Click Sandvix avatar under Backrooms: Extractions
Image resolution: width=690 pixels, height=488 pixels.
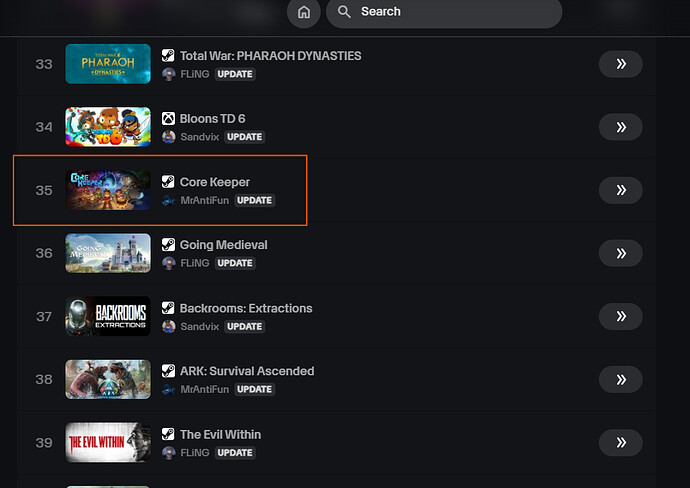pyautogui.click(x=169, y=326)
